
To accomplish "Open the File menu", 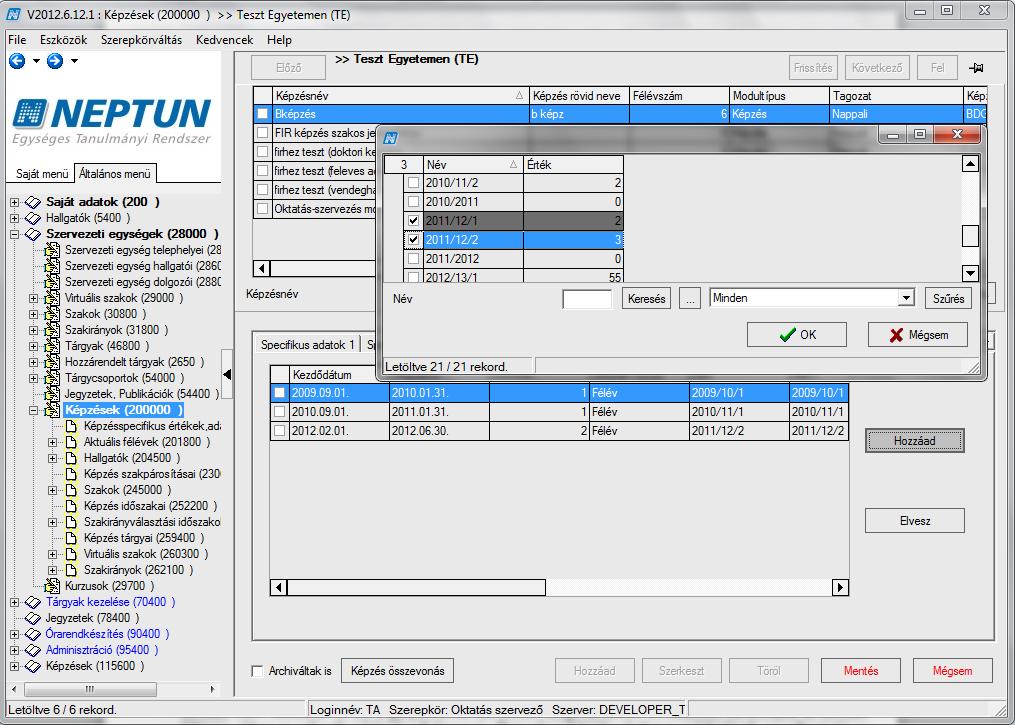I will [17, 40].
